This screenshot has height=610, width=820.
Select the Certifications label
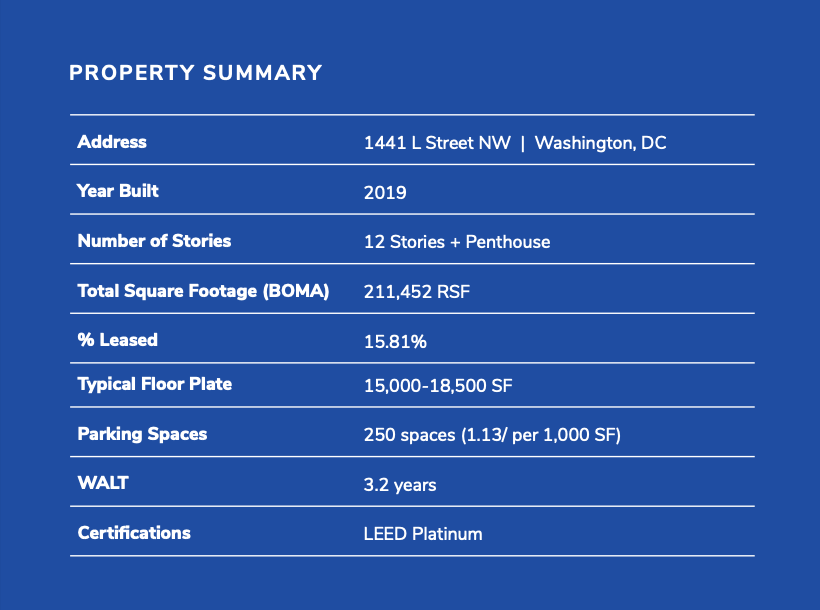(x=134, y=533)
